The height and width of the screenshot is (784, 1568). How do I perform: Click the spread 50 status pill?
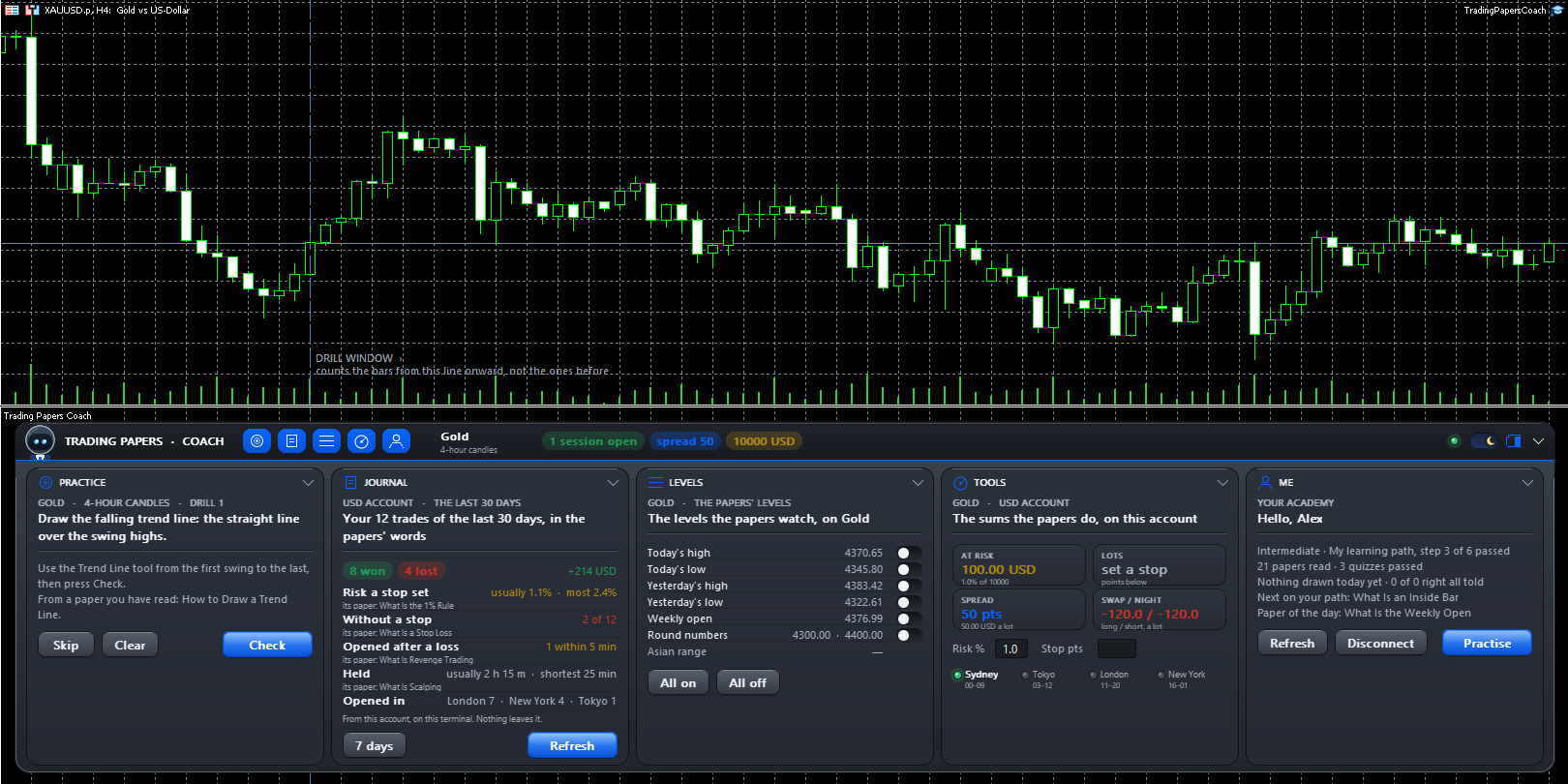tap(685, 441)
